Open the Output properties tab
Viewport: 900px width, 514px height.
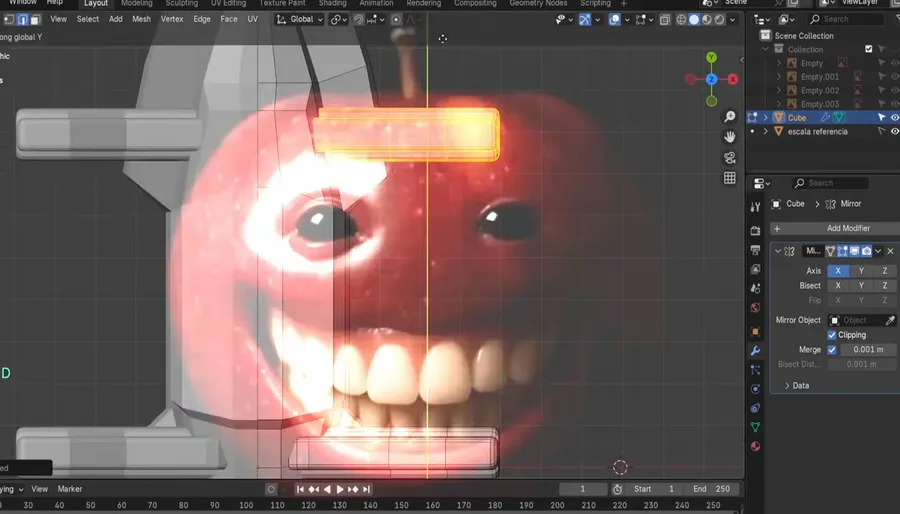tap(755, 250)
